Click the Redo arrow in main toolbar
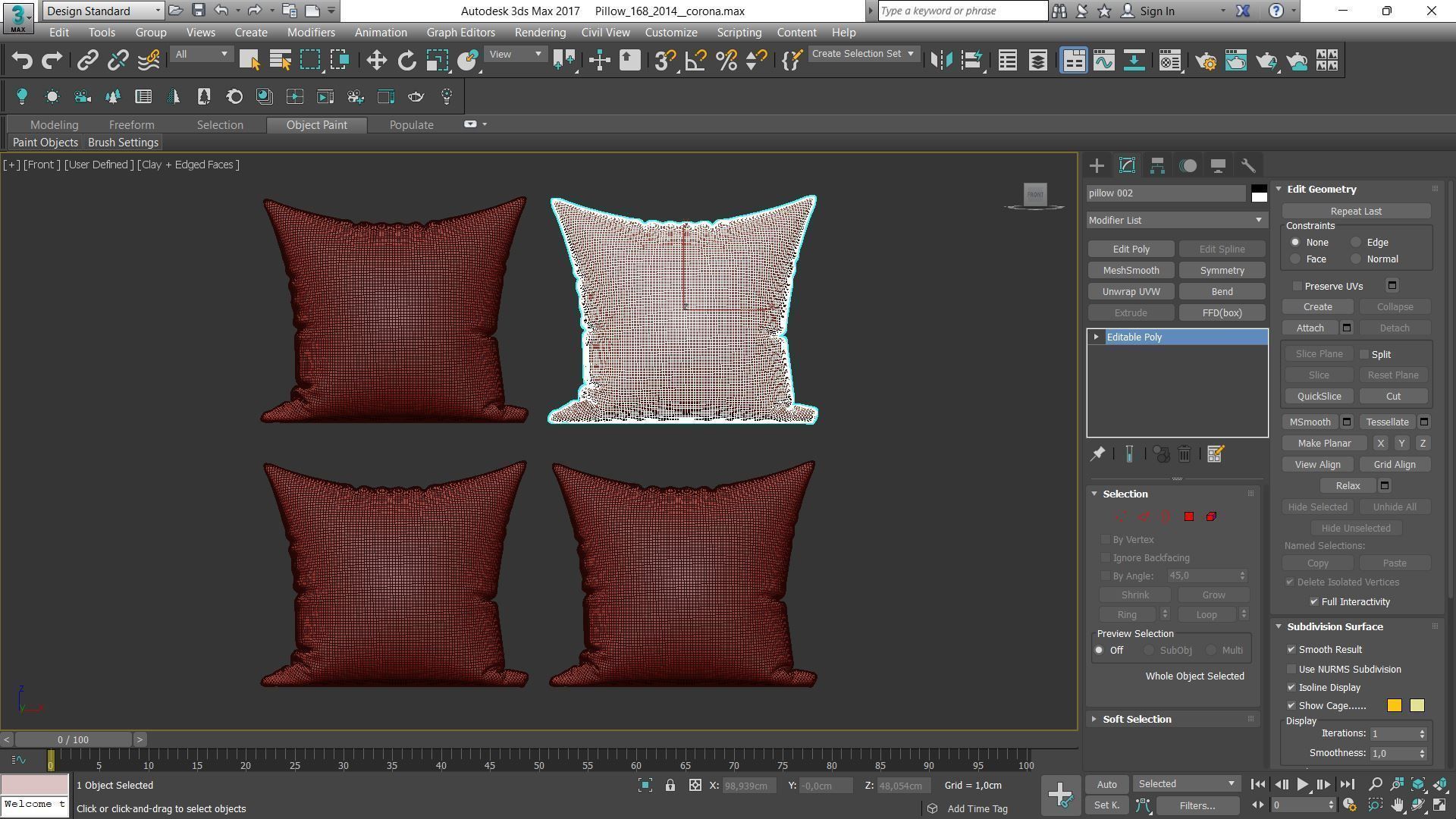1456x819 pixels. tap(52, 61)
